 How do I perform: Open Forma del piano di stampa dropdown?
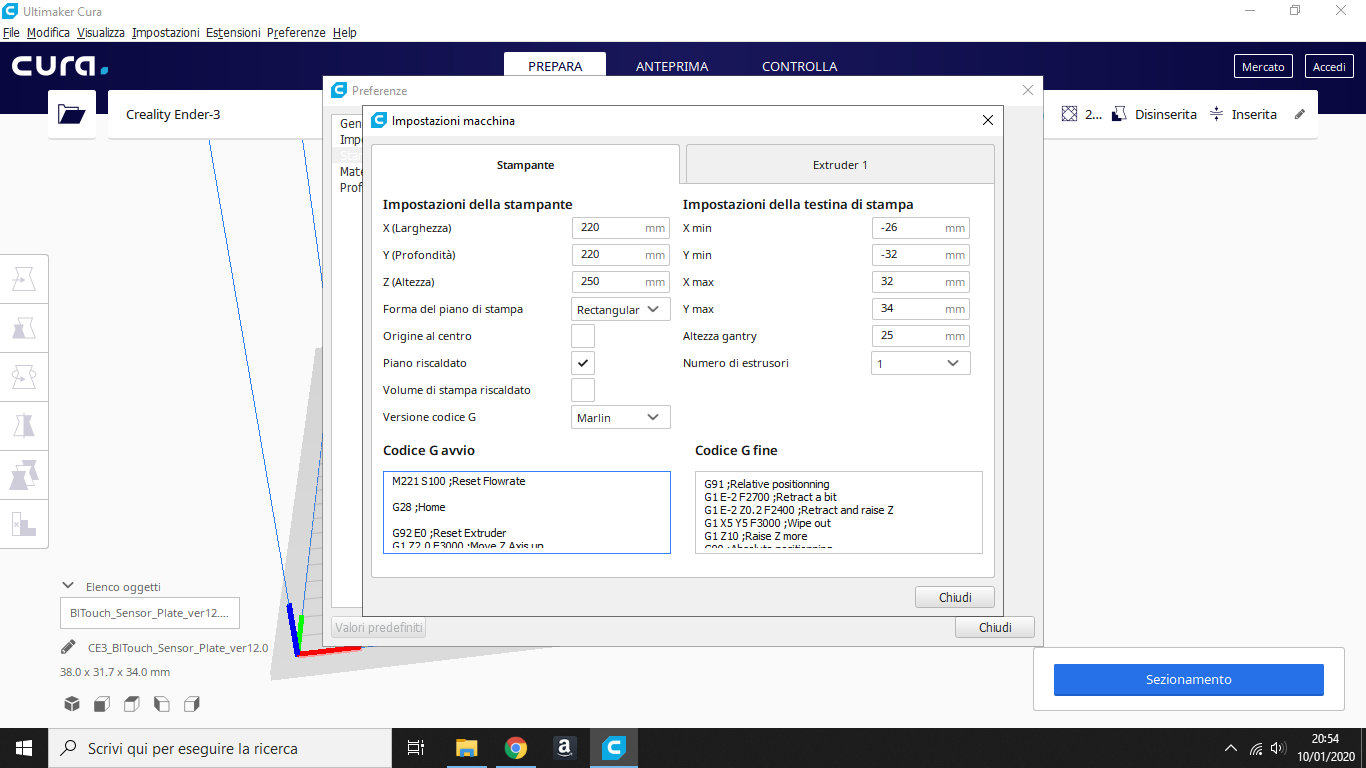[x=620, y=309]
